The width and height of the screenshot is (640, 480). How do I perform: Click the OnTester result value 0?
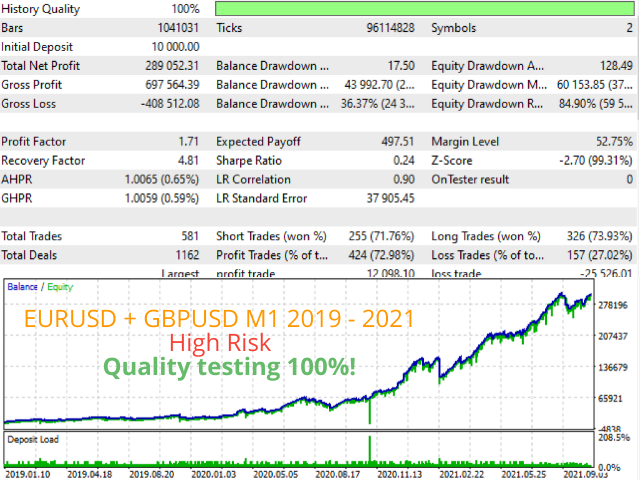click(629, 180)
